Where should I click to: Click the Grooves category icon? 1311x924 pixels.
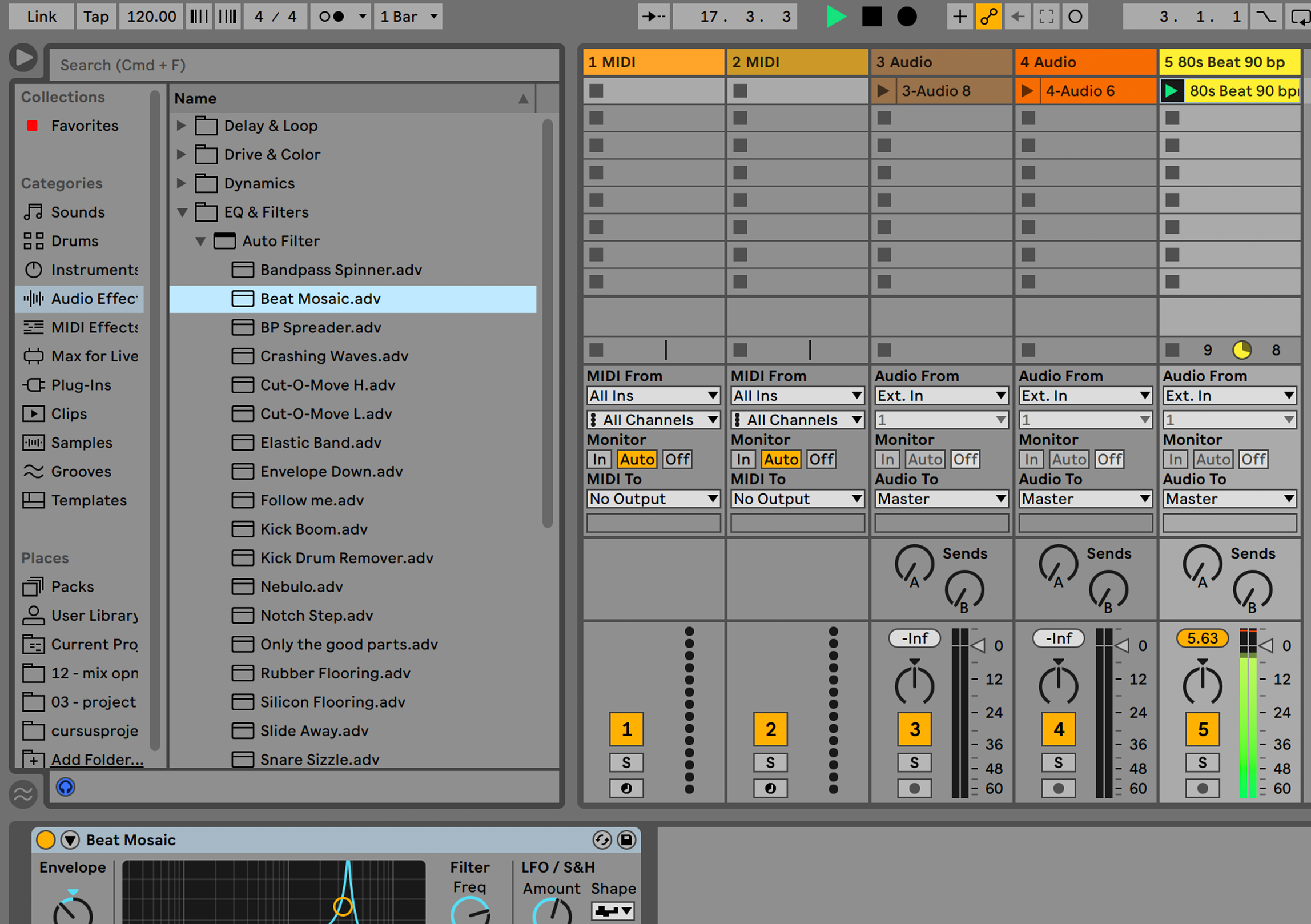pos(33,472)
